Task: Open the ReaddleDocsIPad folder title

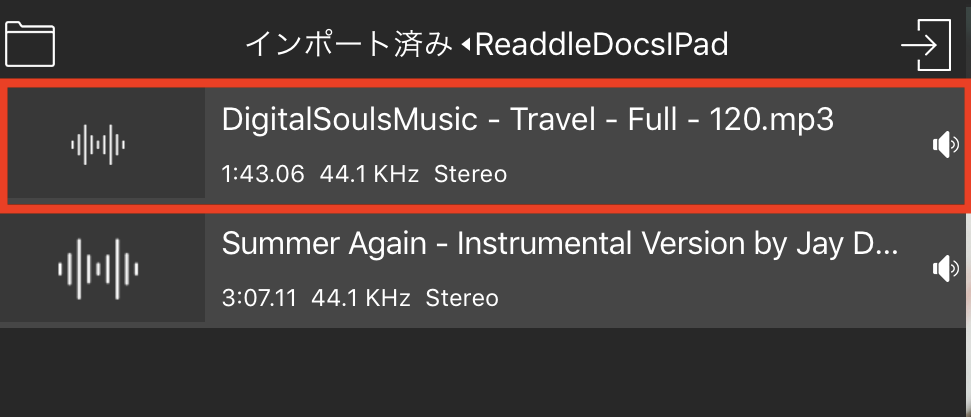Action: pos(602,45)
